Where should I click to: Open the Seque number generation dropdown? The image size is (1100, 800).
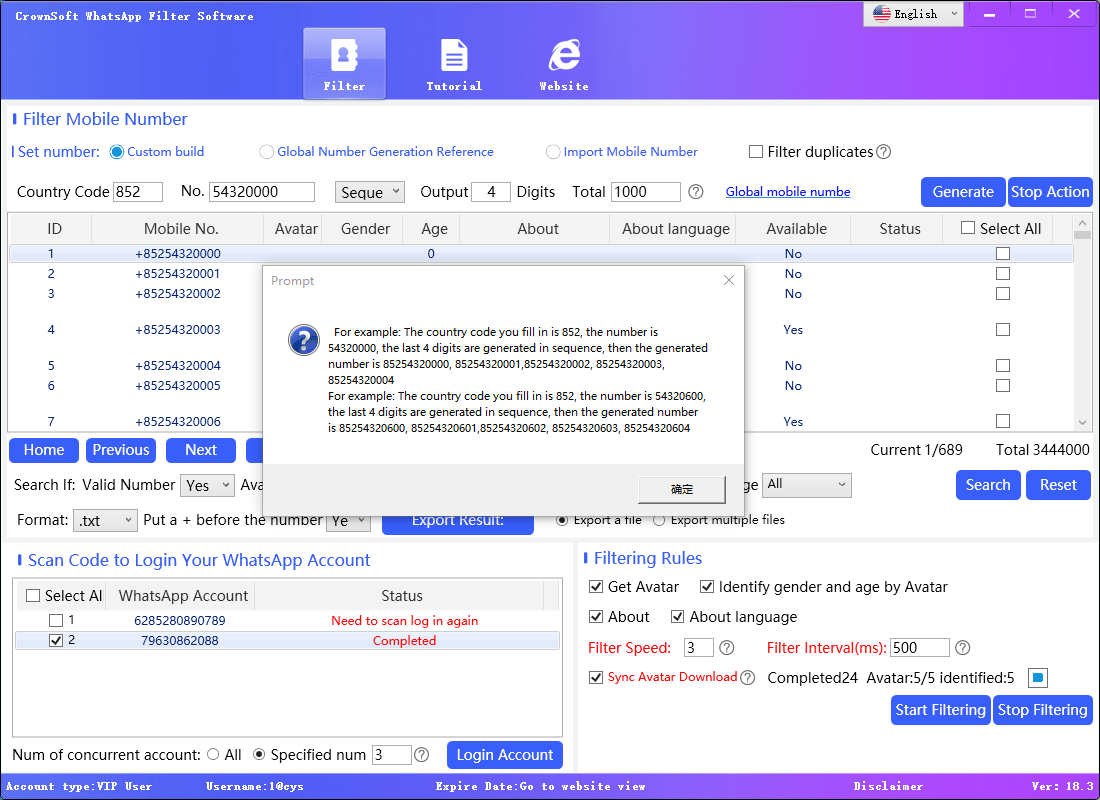(370, 191)
